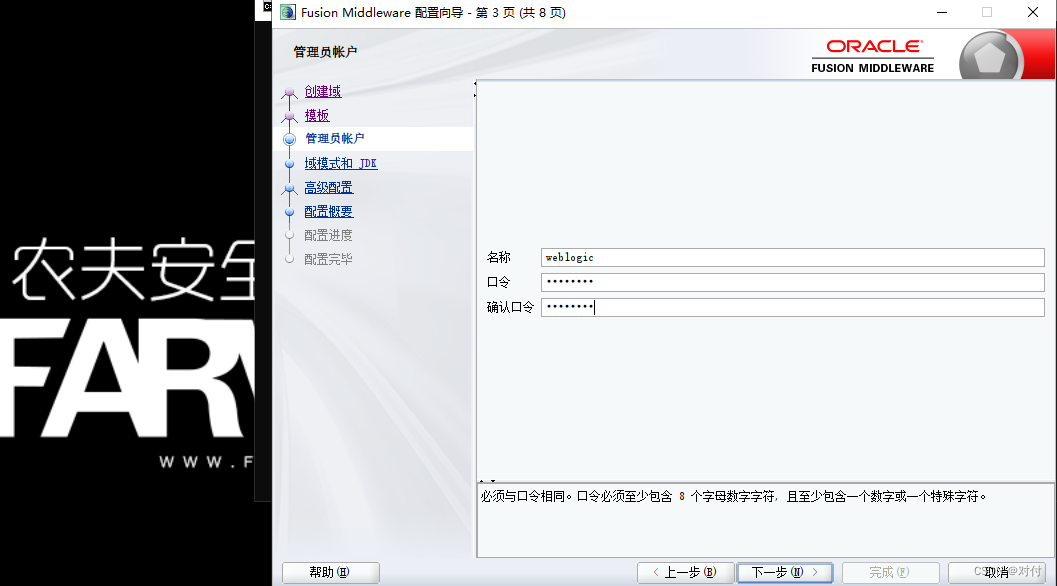The image size is (1057, 586).
Task: Click the 名称 field containing weblogic
Action: pyautogui.click(x=793, y=258)
